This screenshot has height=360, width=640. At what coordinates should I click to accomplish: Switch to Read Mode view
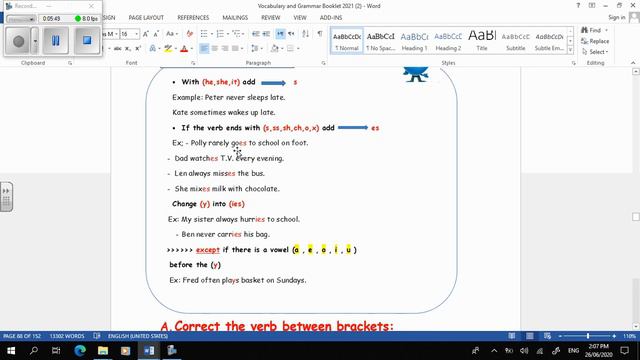pyautogui.click(x=511, y=336)
